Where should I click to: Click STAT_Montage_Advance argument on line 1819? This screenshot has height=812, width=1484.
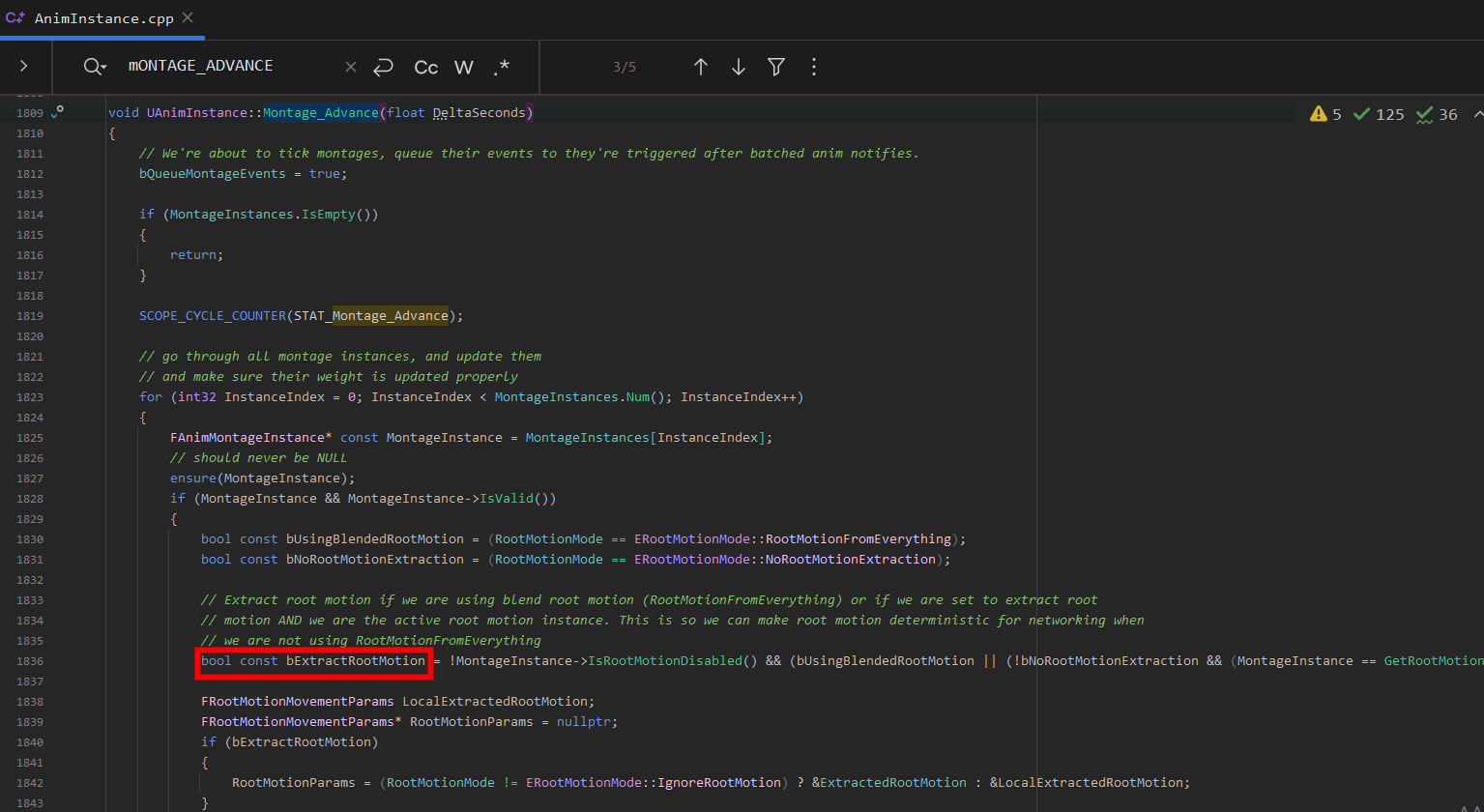(x=371, y=316)
